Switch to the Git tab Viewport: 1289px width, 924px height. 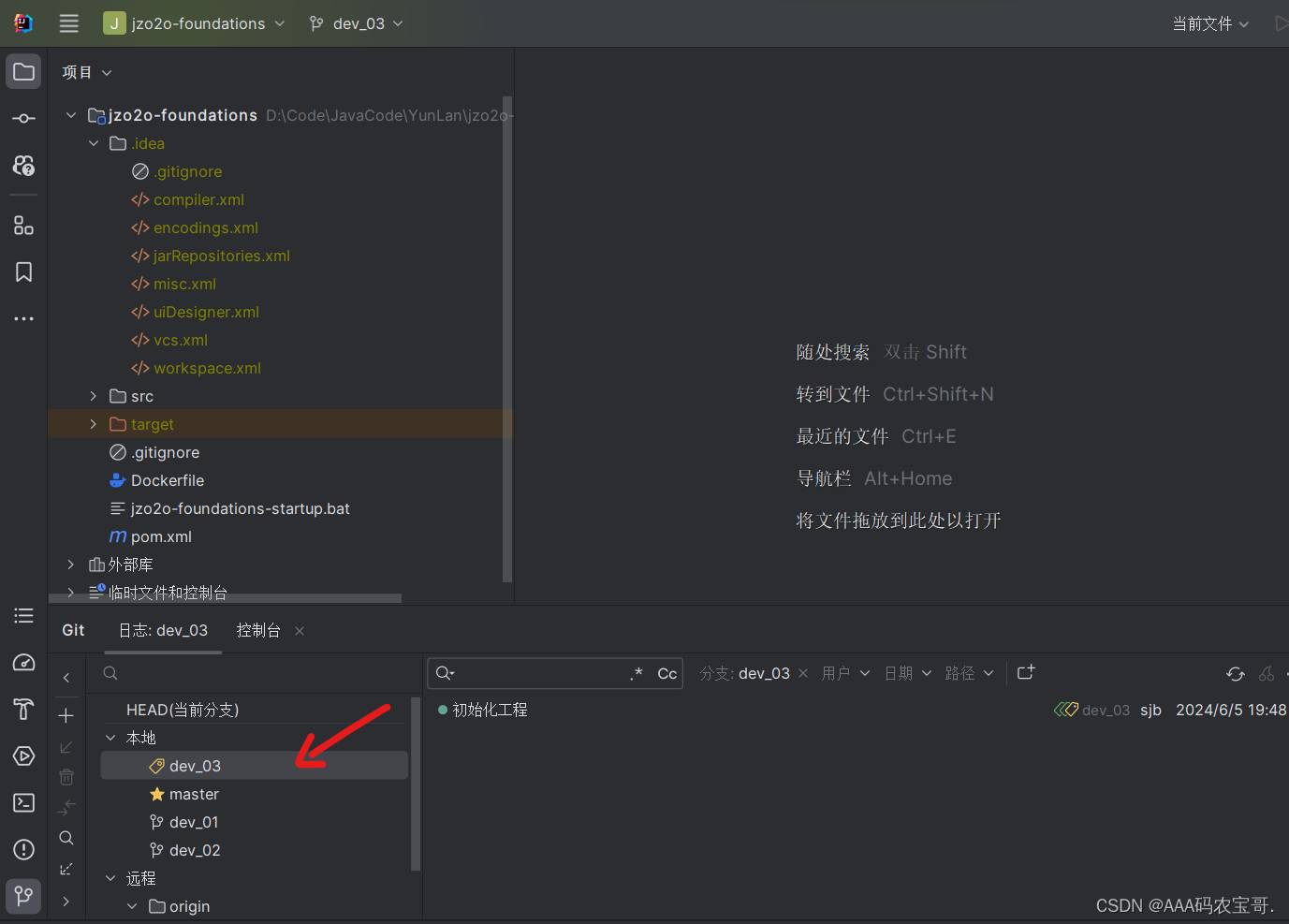73,630
